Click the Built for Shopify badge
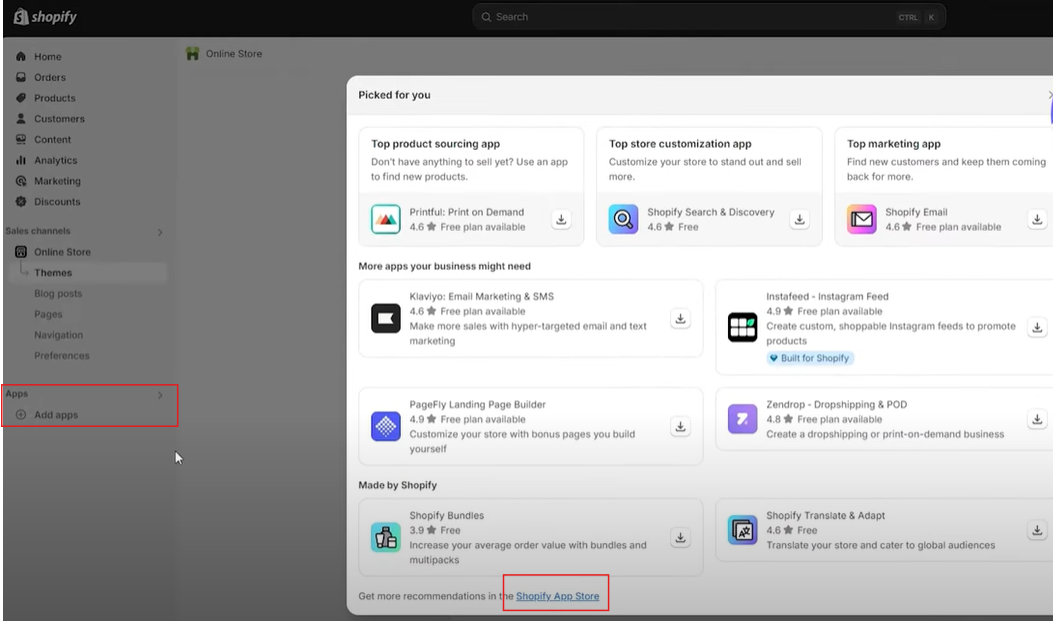 tap(810, 359)
